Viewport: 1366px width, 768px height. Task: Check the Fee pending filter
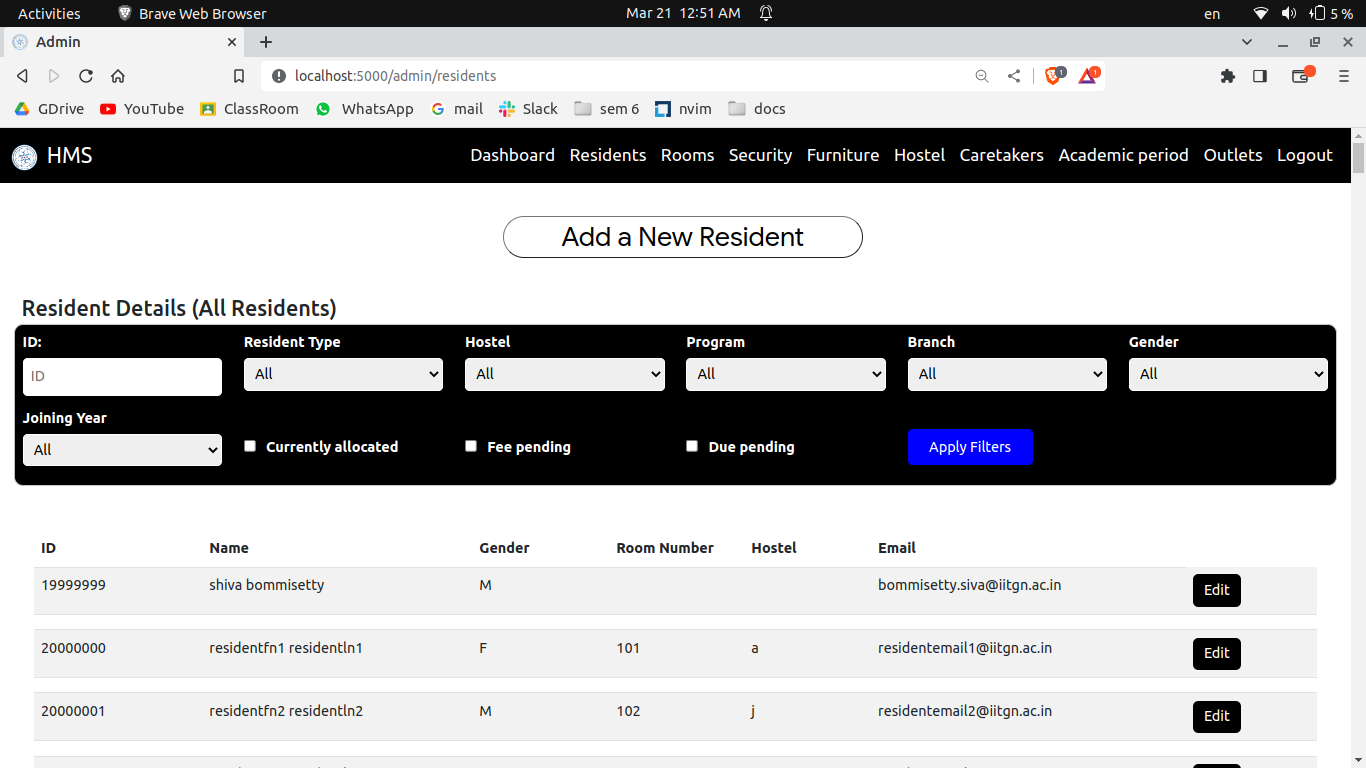click(x=471, y=445)
